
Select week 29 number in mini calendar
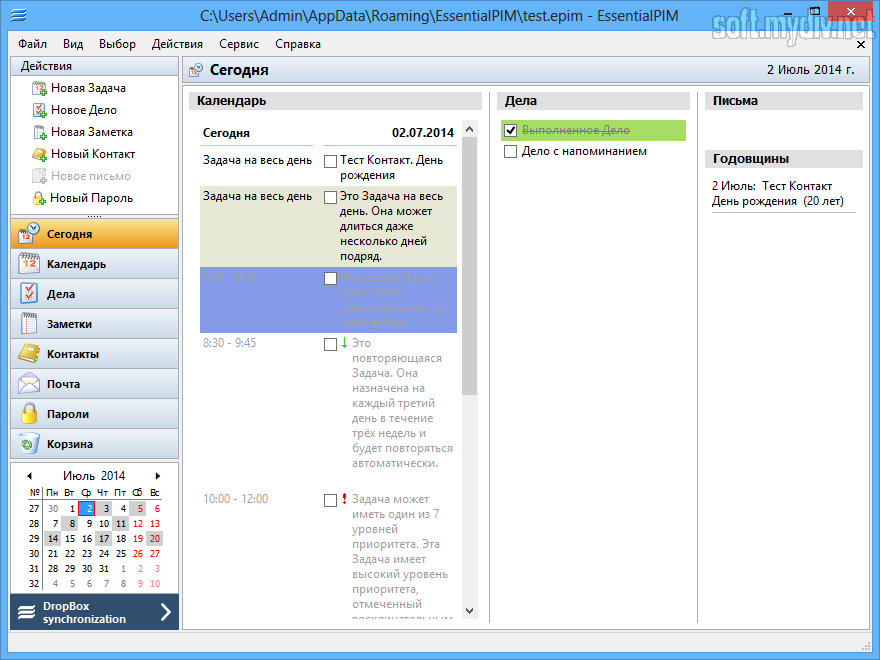pos(34,539)
